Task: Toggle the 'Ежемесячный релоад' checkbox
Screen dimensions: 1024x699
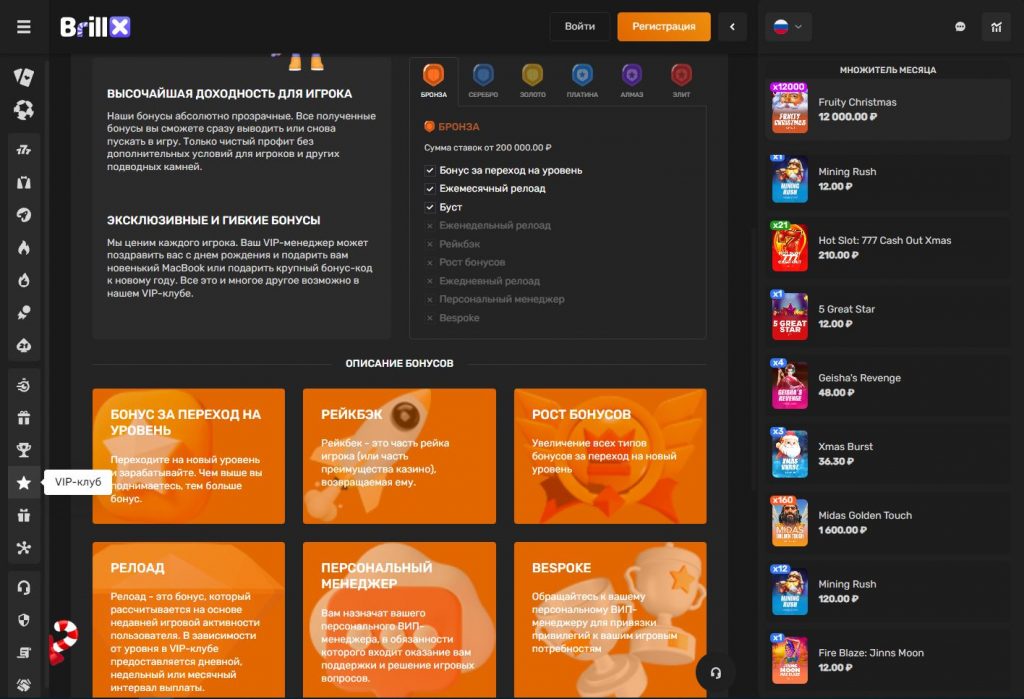Action: click(430, 189)
